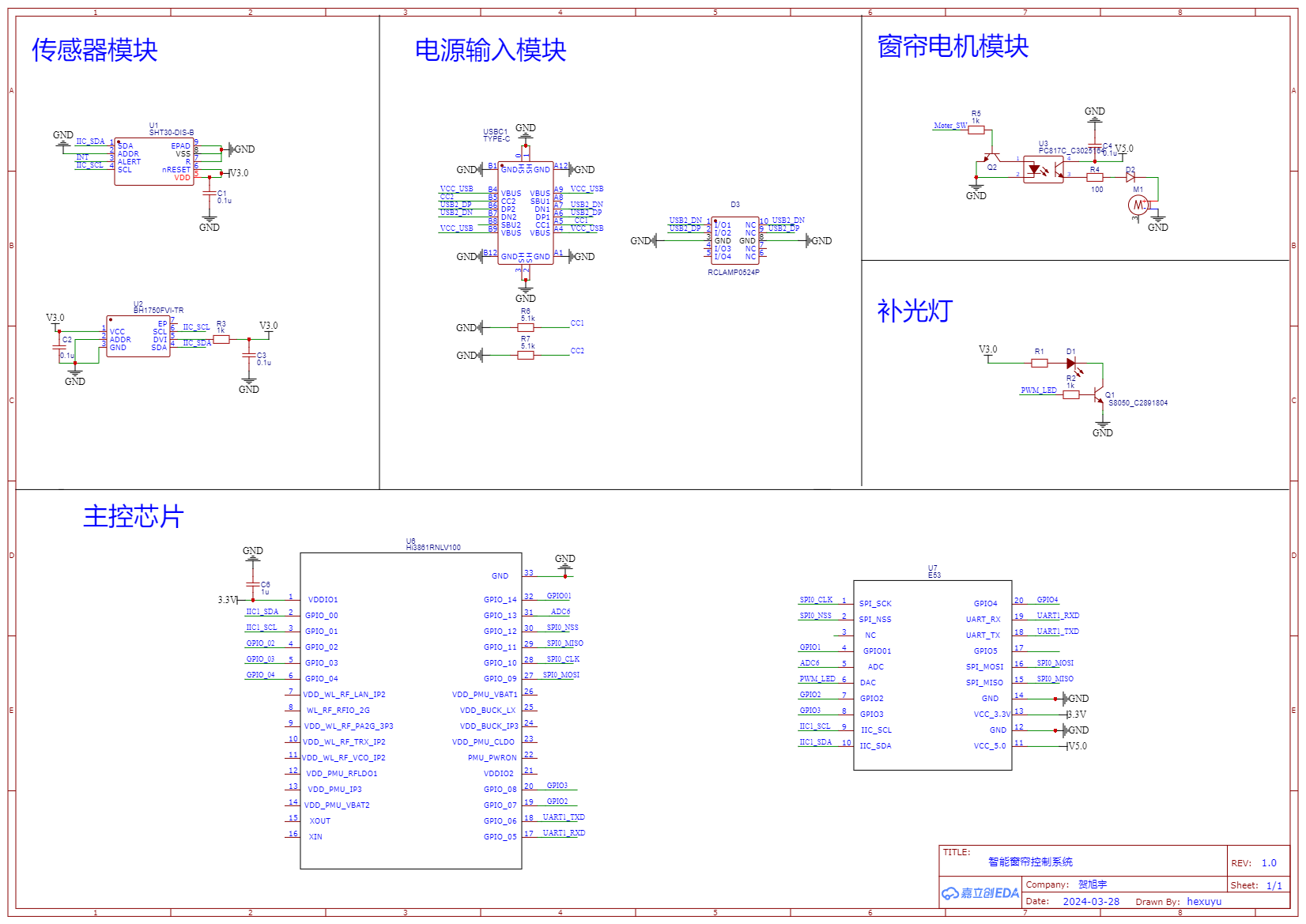Screen dimensions: 1306x924
Task: Click the DVI pin name on U2
Action: point(160,340)
